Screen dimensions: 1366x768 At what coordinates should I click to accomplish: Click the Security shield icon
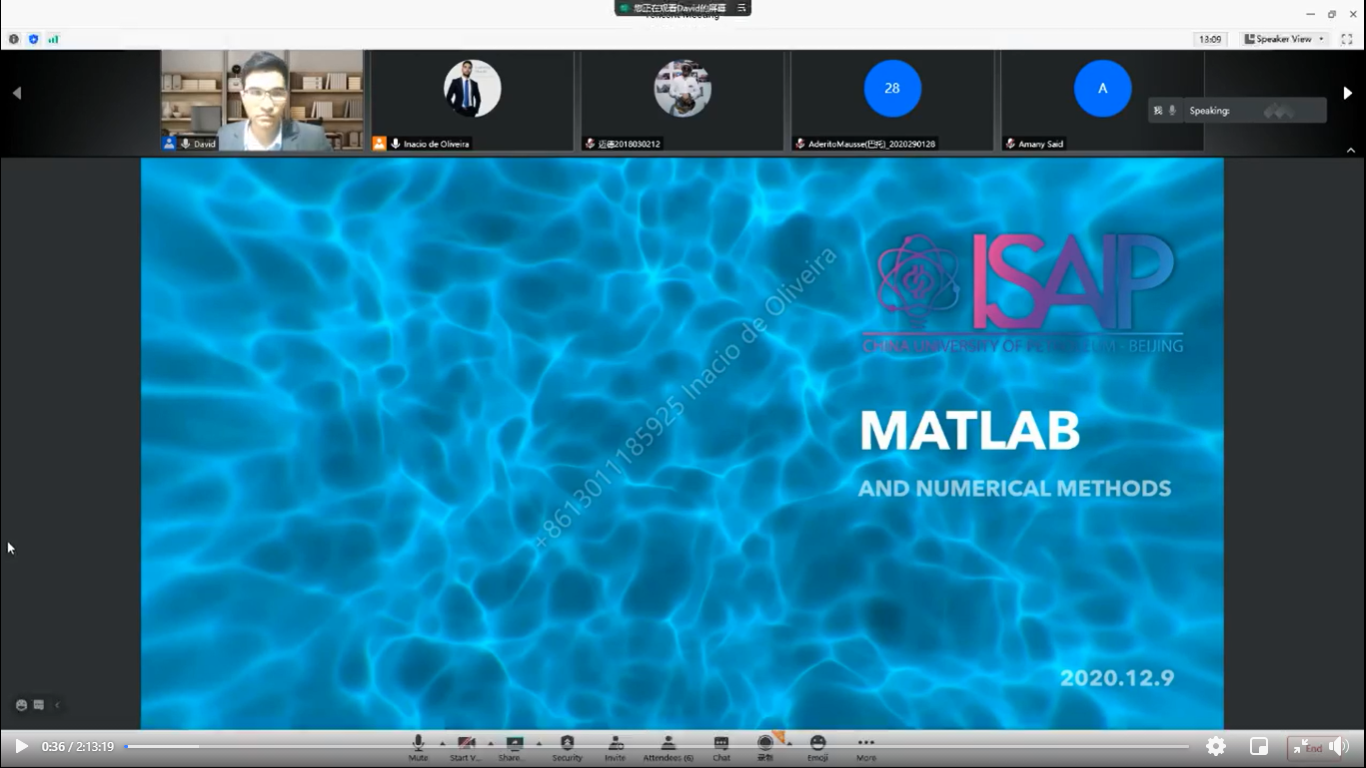567,744
